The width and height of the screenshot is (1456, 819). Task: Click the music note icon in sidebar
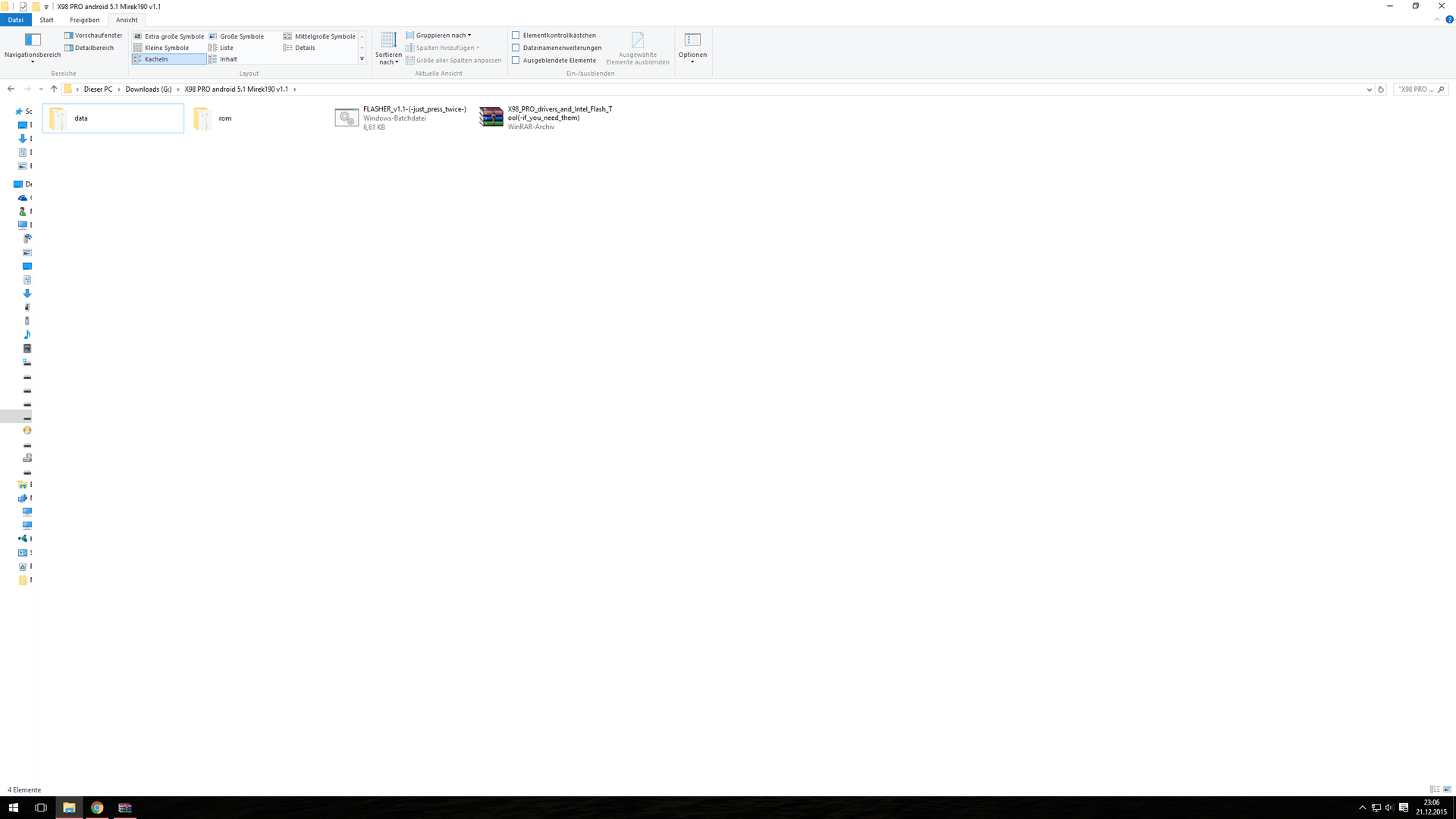(27, 334)
